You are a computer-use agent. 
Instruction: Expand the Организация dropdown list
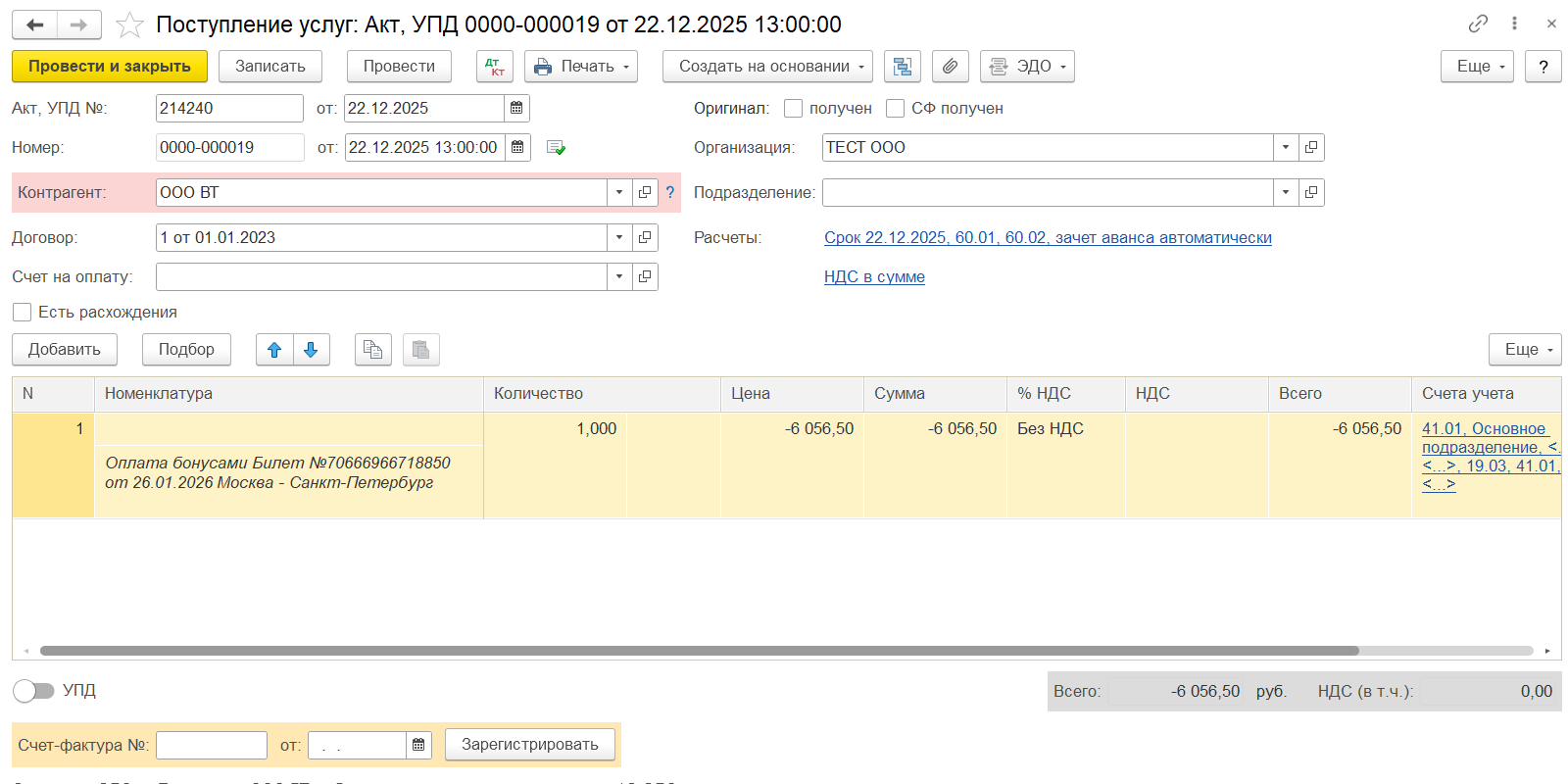click(x=1285, y=147)
